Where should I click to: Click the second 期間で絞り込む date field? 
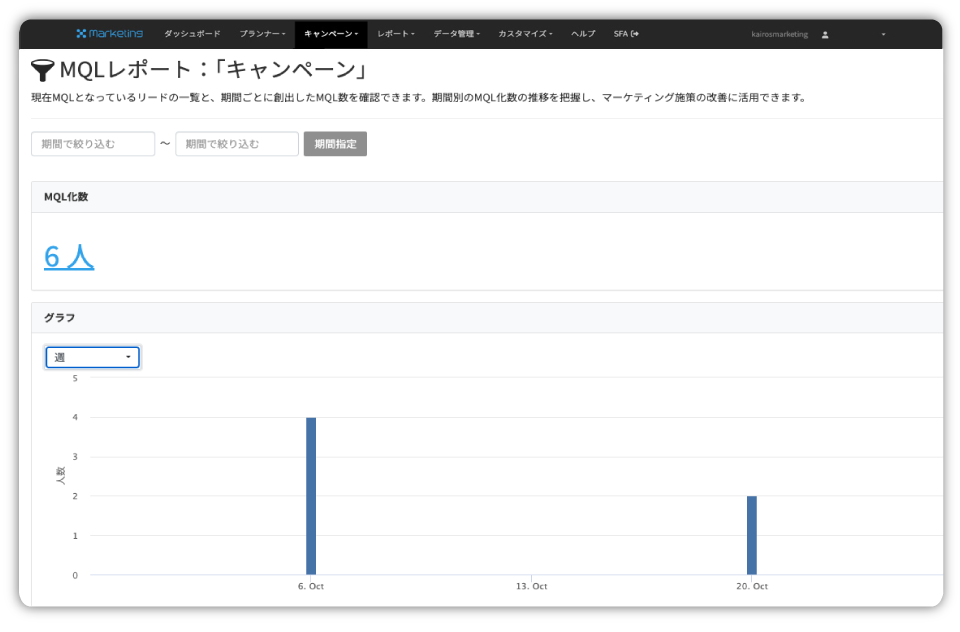[237, 143]
